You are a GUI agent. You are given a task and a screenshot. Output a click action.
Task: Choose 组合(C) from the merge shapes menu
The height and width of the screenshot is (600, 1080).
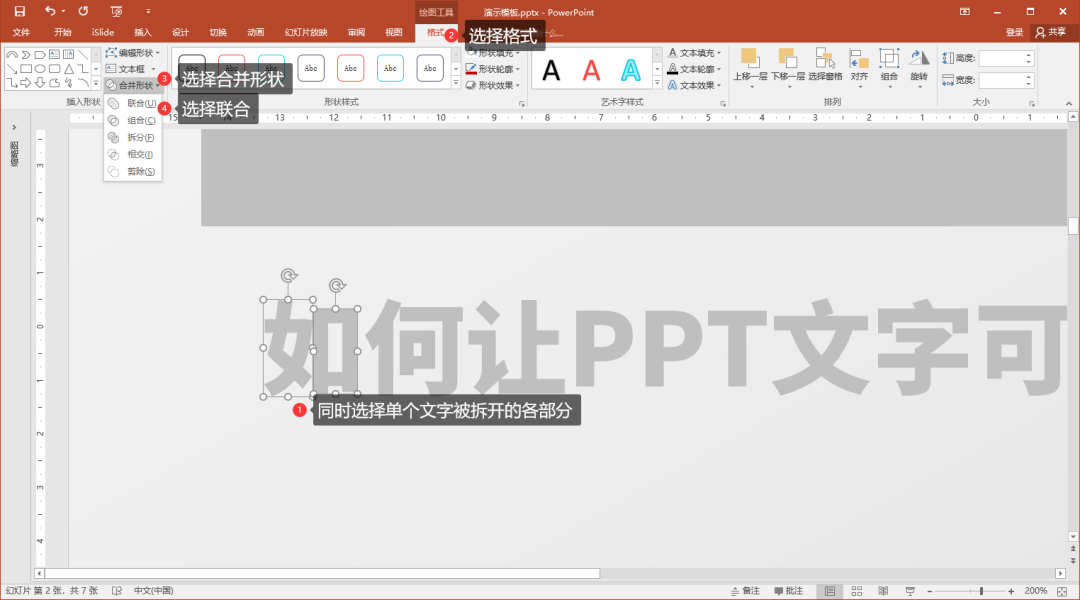tap(133, 121)
